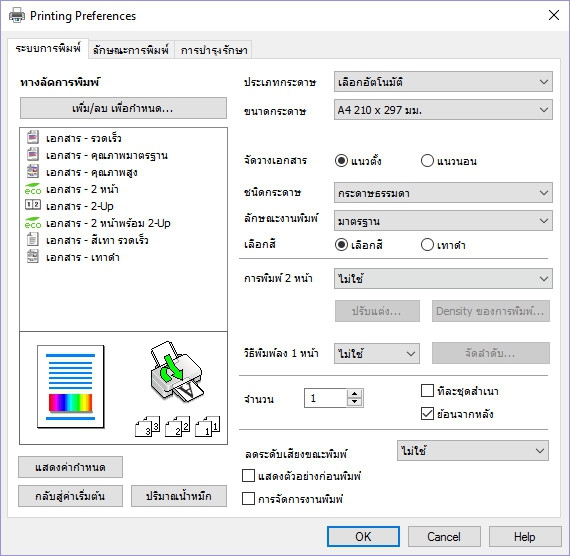Click icon beside เอกสาร - สีเทา รวดเร็ว
Image resolution: width=570 pixels, height=556 pixels.
point(33,240)
